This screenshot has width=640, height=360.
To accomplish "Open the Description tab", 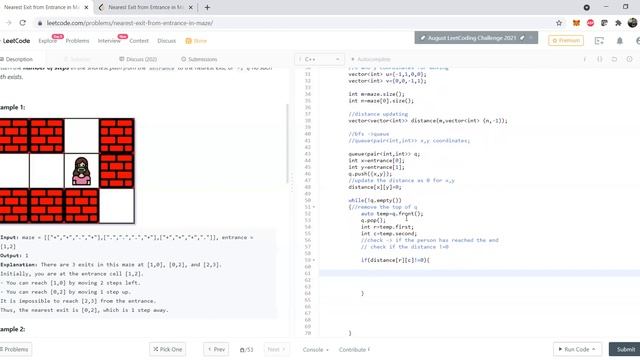I will 16,59.
